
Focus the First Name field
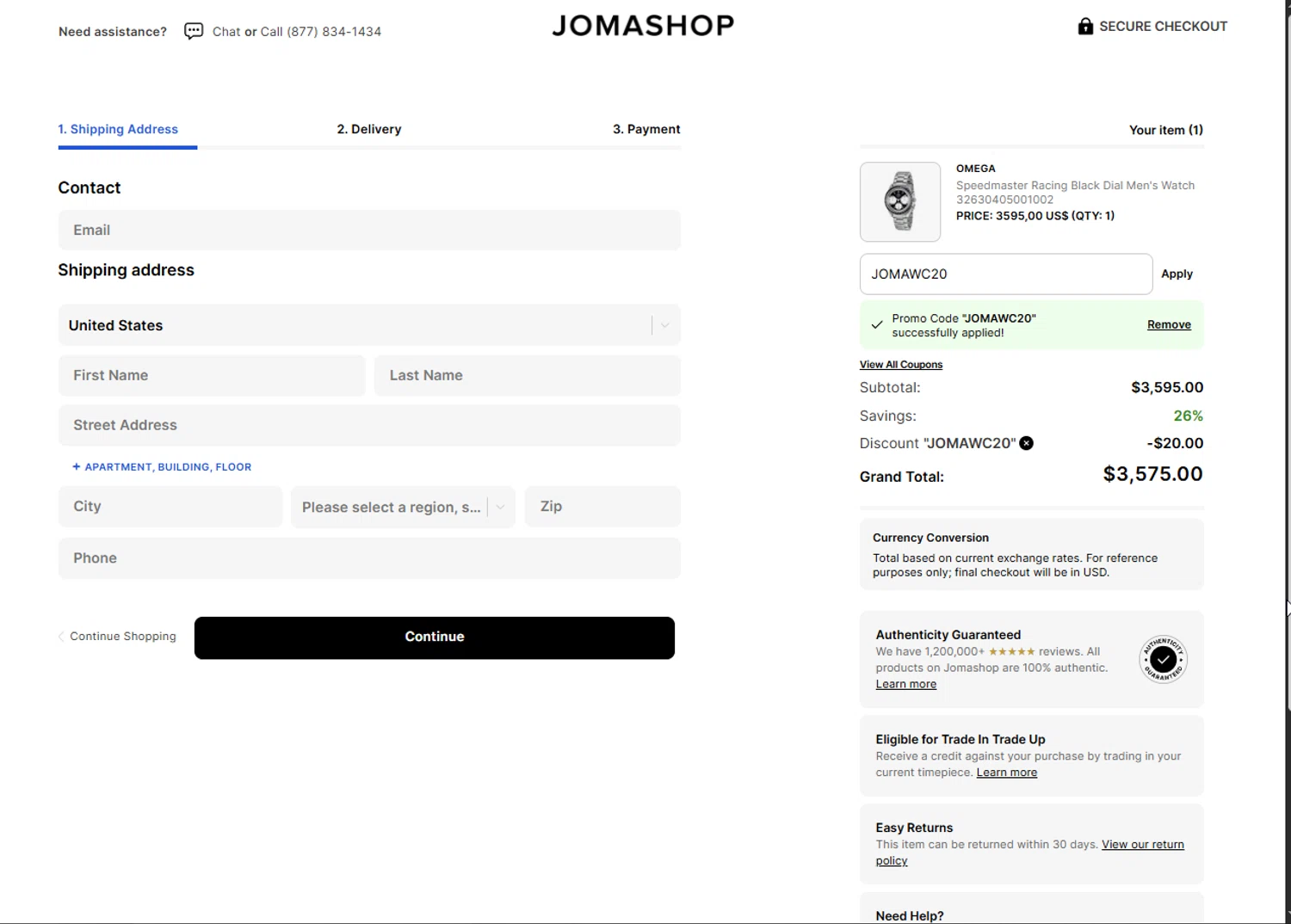pos(212,375)
